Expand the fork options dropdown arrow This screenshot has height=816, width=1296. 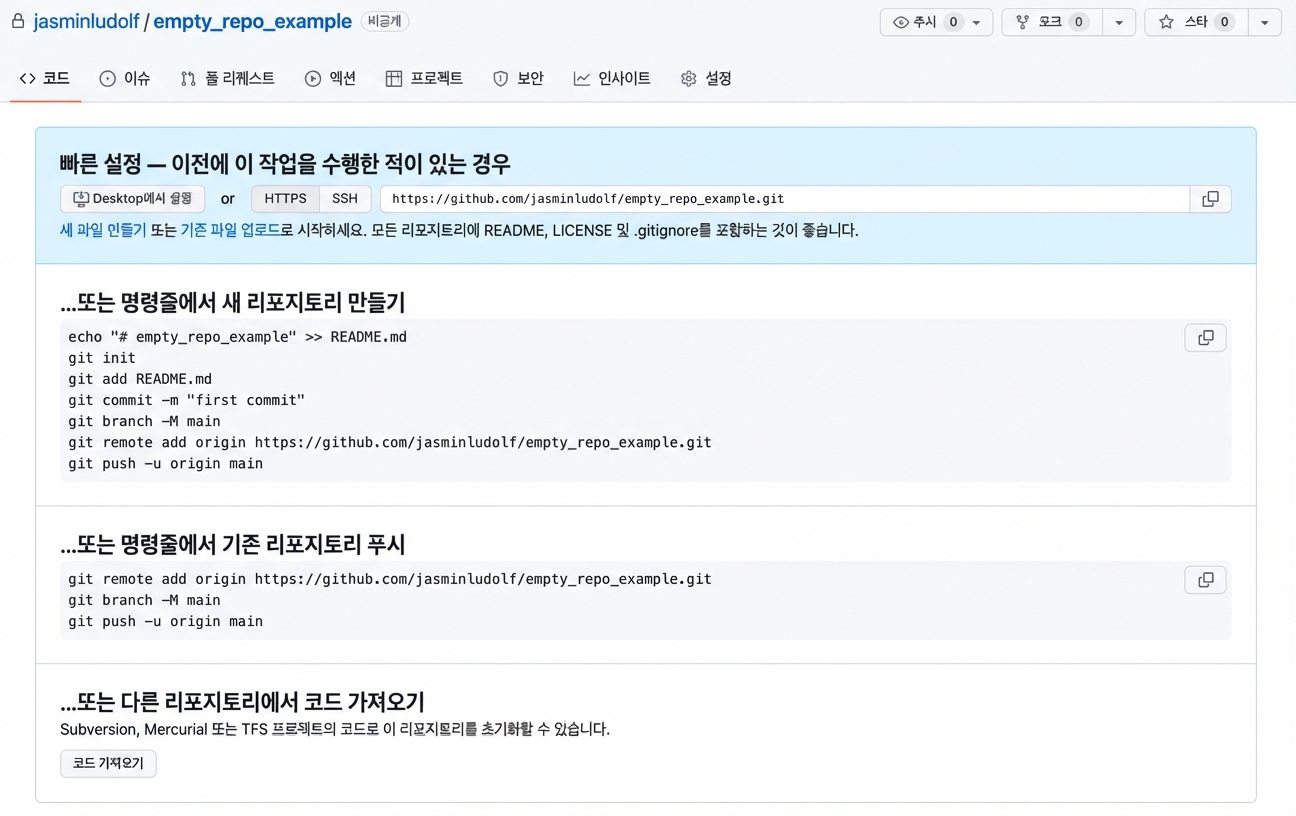[x=1119, y=22]
